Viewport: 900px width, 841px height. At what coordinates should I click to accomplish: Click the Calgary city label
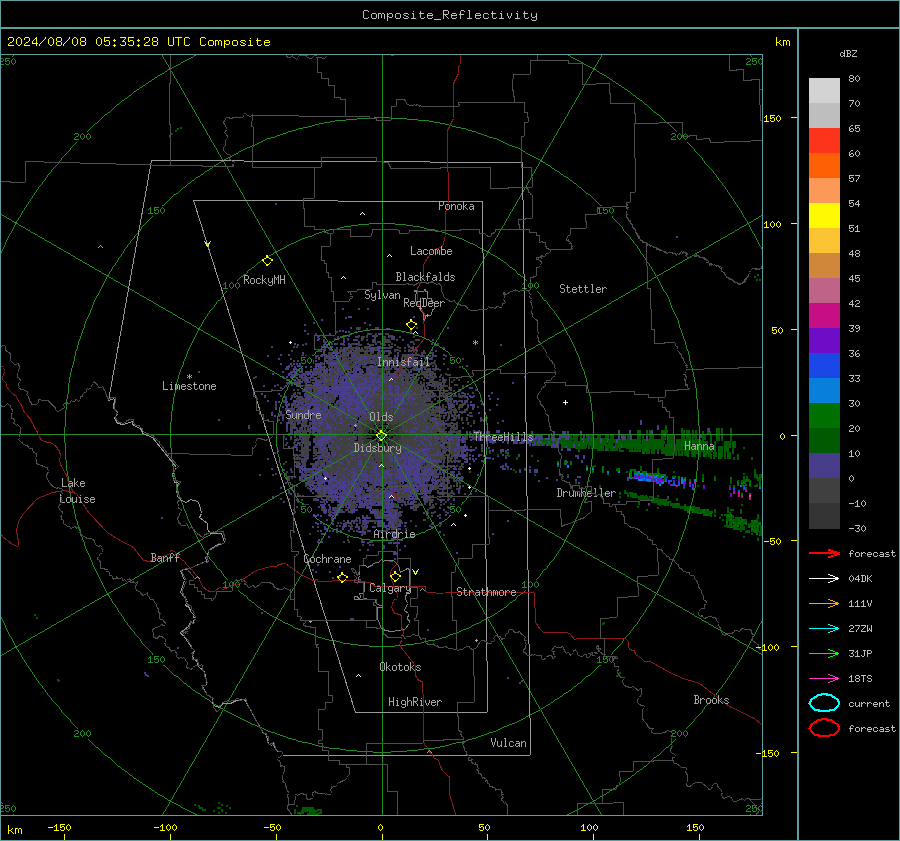[x=390, y=588]
